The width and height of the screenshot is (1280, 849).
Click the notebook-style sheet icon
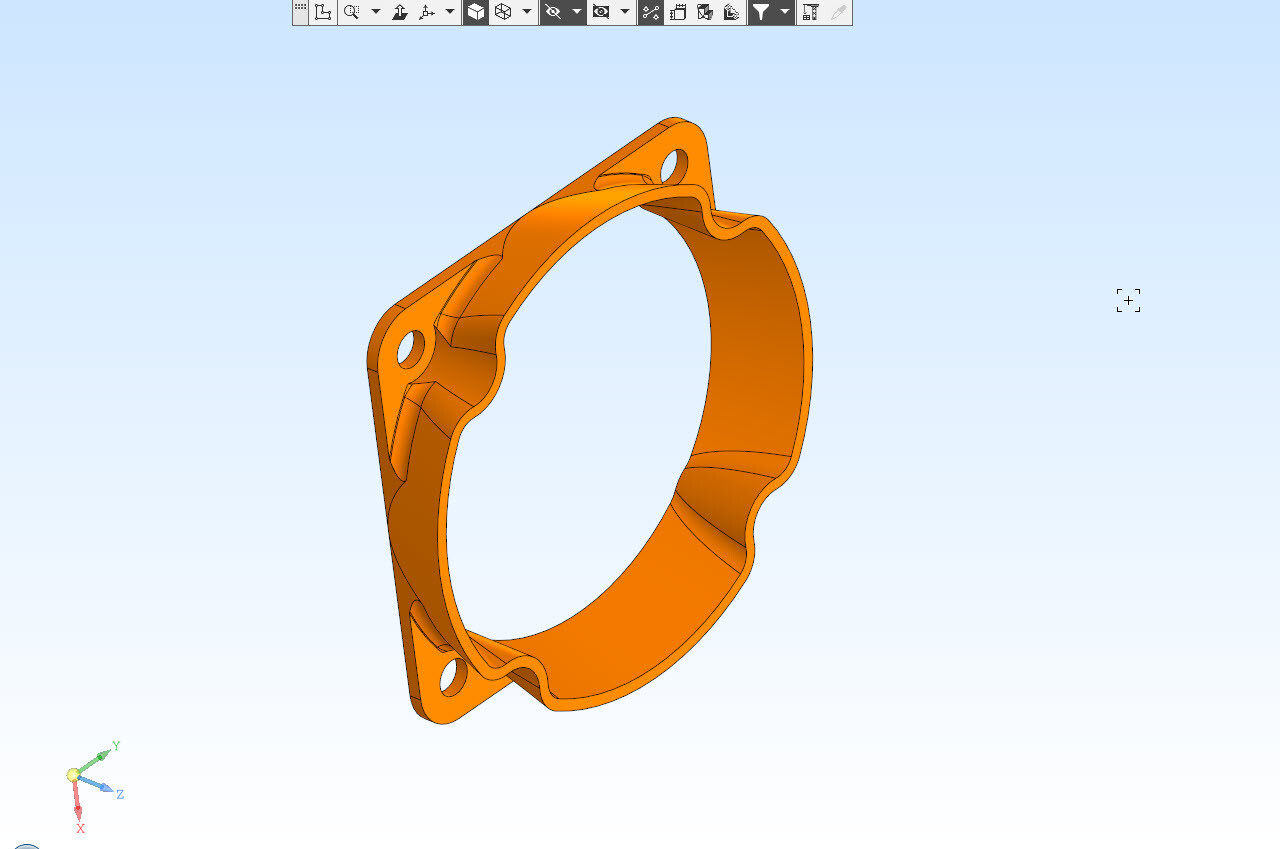pyautogui.click(x=678, y=12)
